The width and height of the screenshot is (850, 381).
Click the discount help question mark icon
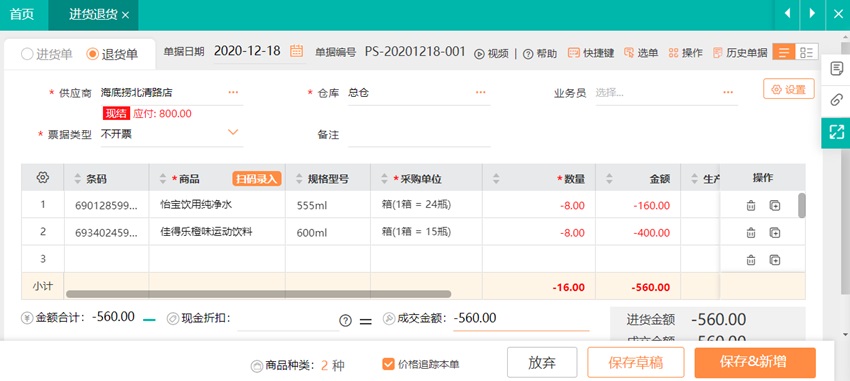(345, 321)
